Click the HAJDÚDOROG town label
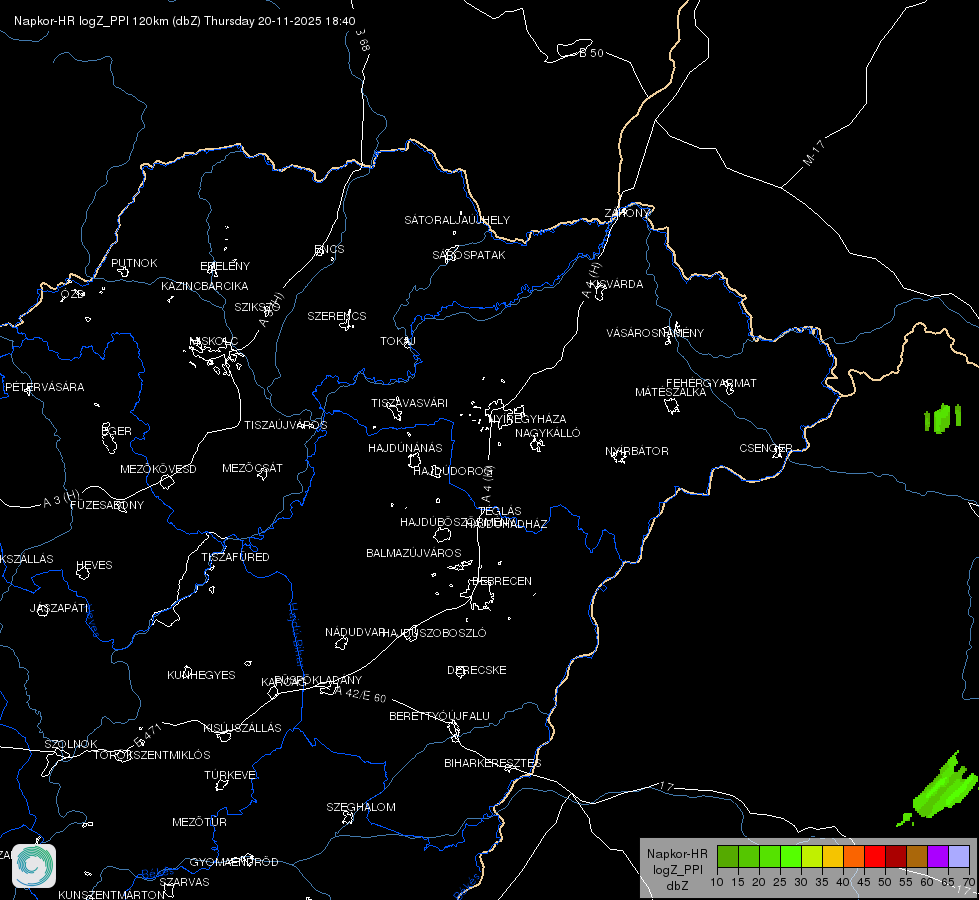Viewport: 979px width, 900px height. point(454,471)
